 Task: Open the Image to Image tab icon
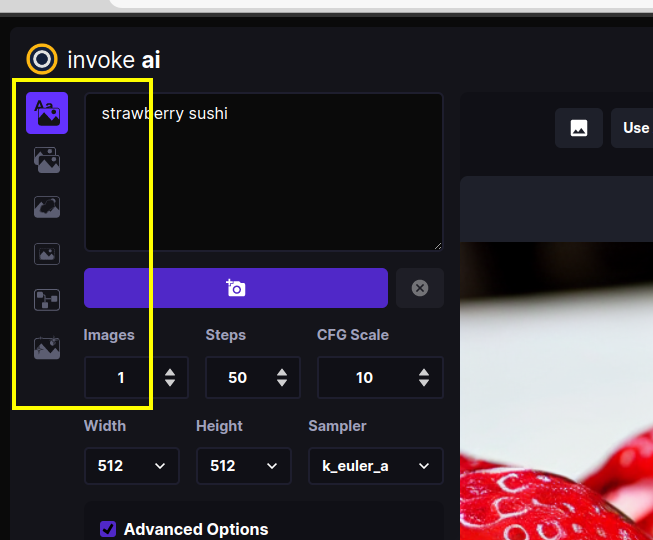pyautogui.click(x=47, y=160)
